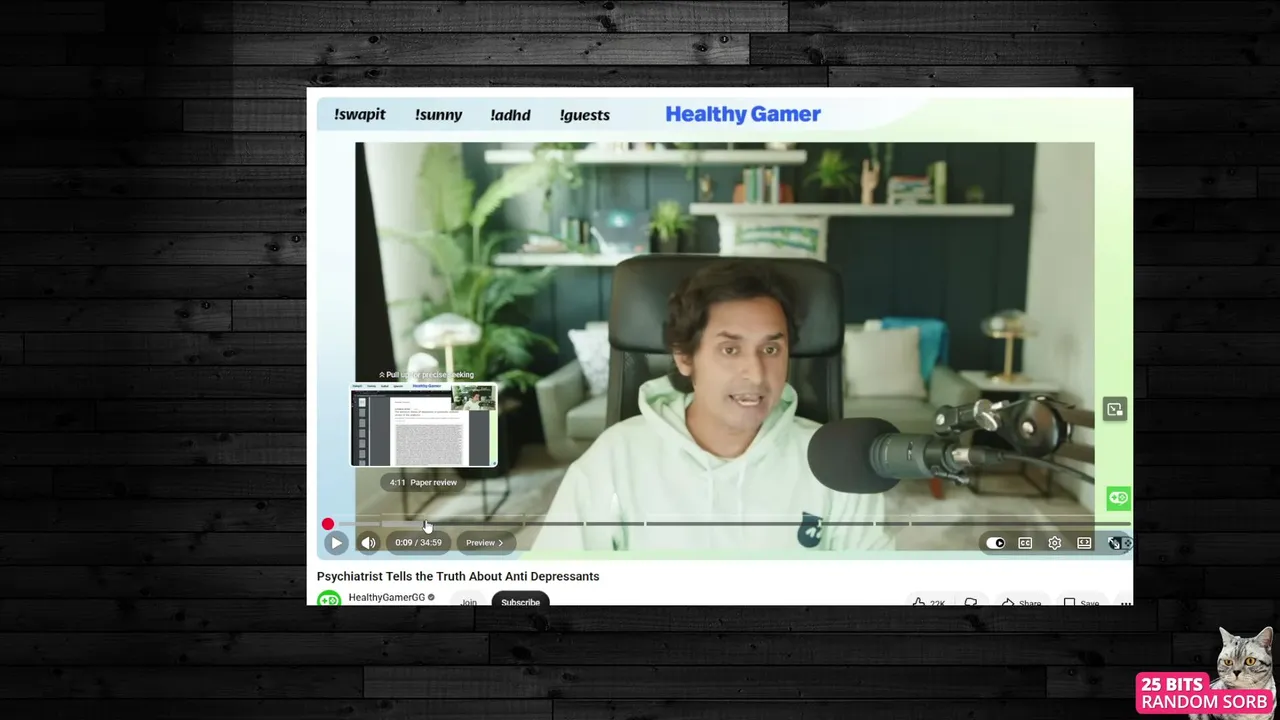Screen dimensions: 1280x720
Task: Click the !guests command label
Action: point(585,115)
